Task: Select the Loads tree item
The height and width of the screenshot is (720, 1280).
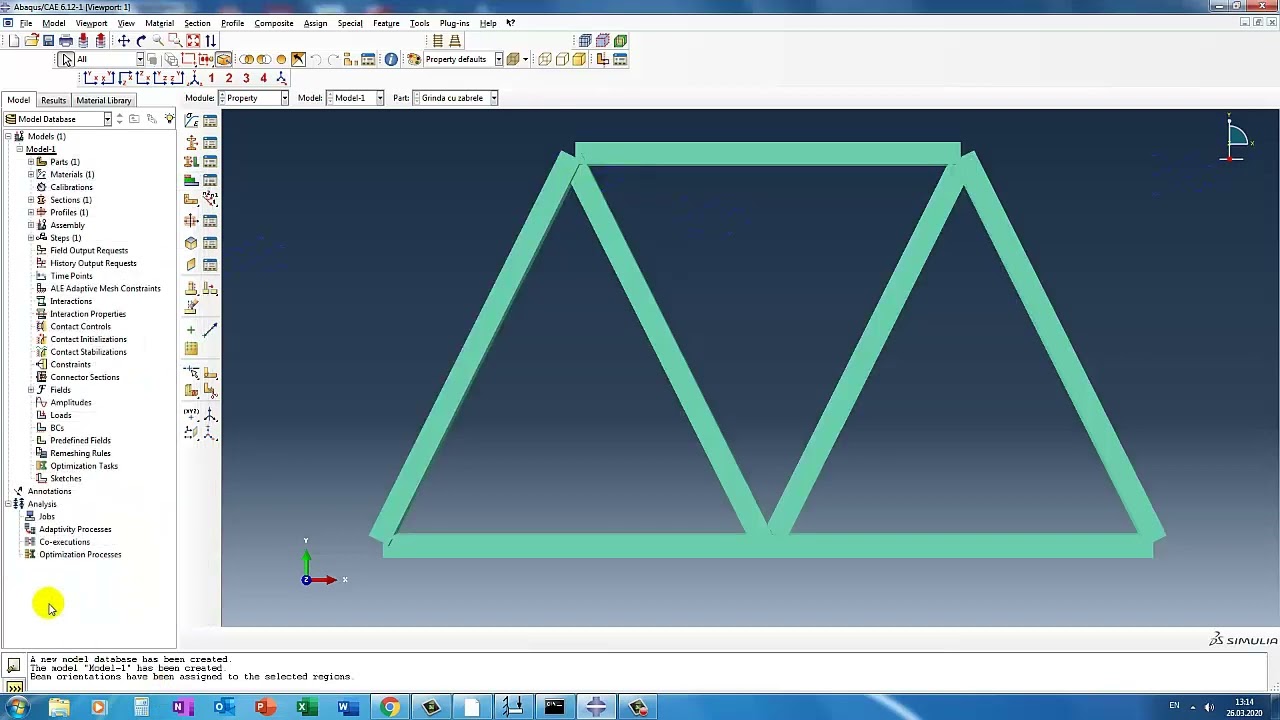Action: (x=61, y=415)
